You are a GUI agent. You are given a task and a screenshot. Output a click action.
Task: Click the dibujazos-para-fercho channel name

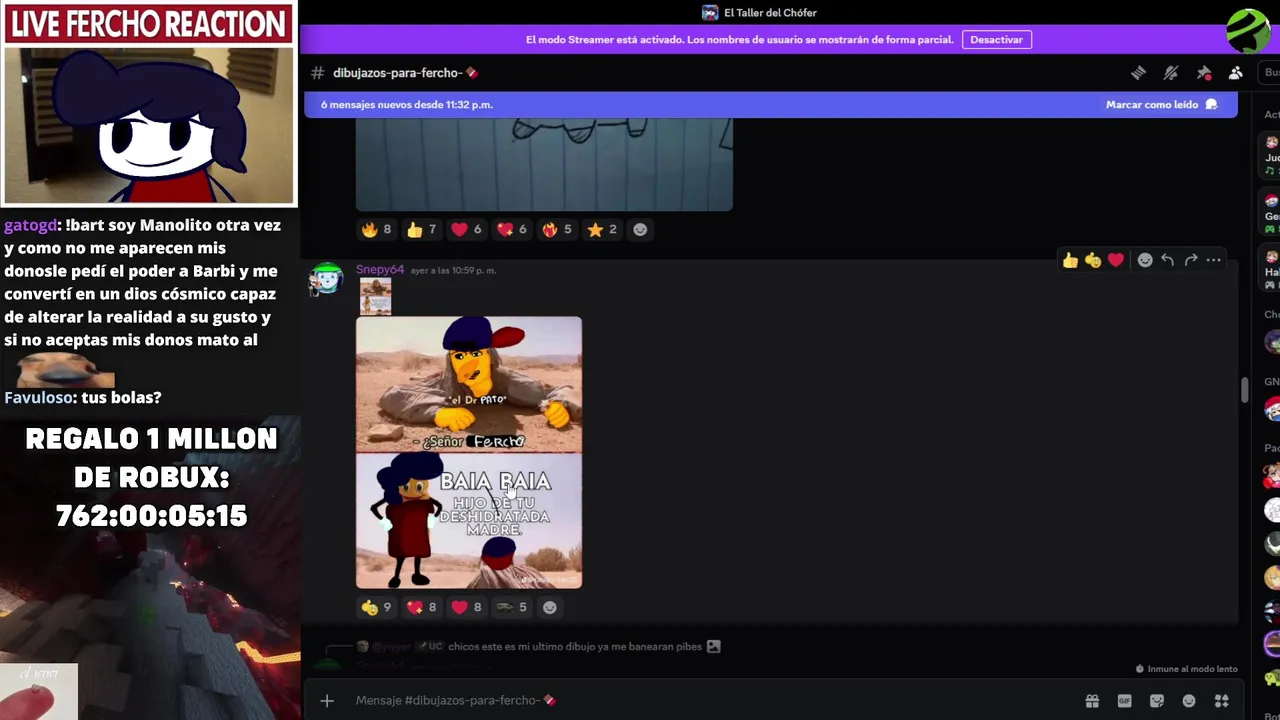click(x=404, y=73)
